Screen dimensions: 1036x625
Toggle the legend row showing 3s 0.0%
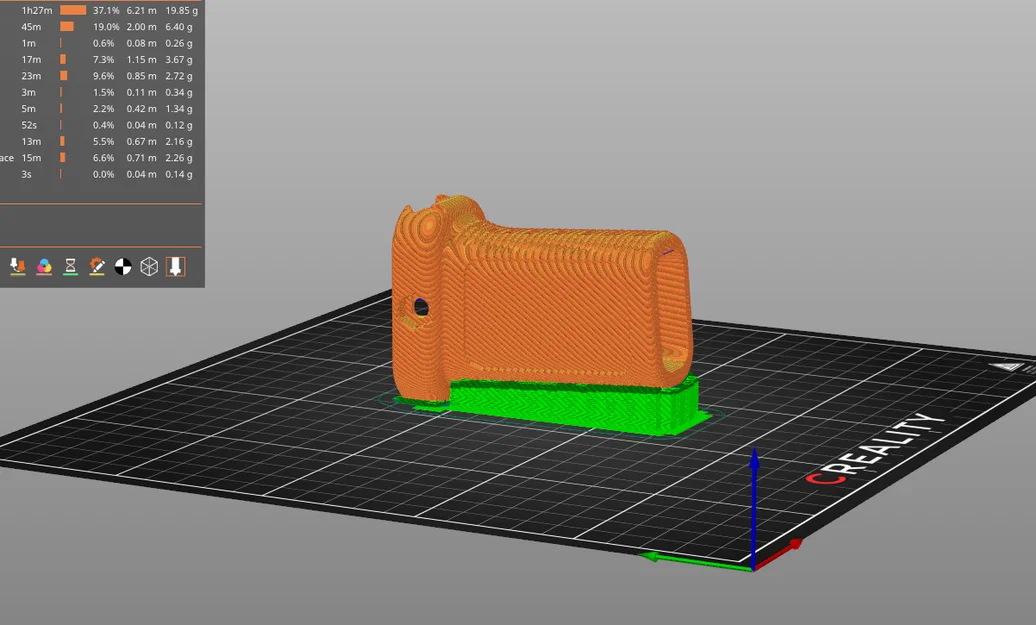(x=100, y=174)
